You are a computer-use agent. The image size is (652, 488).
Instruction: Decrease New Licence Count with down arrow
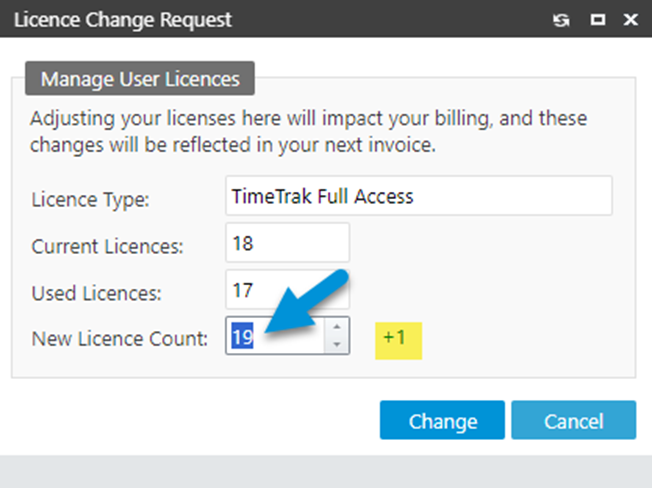click(x=338, y=346)
